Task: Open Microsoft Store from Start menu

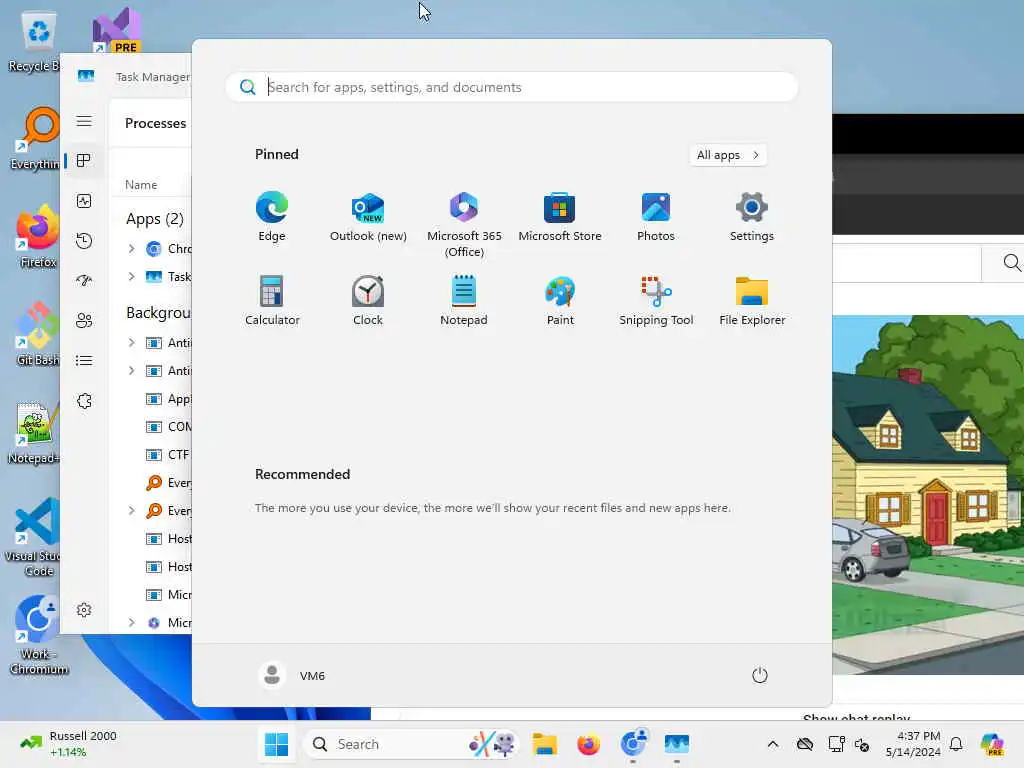Action: pos(560,217)
